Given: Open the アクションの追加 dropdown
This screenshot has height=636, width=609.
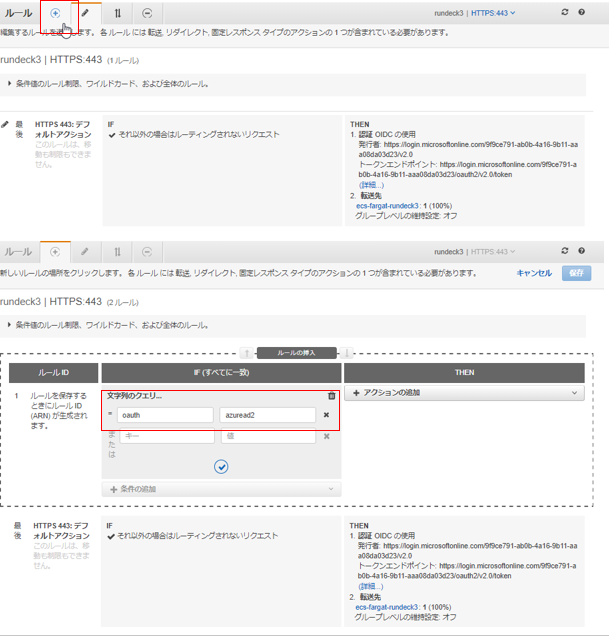Looking at the screenshot, I should pyautogui.click(x=464, y=393).
